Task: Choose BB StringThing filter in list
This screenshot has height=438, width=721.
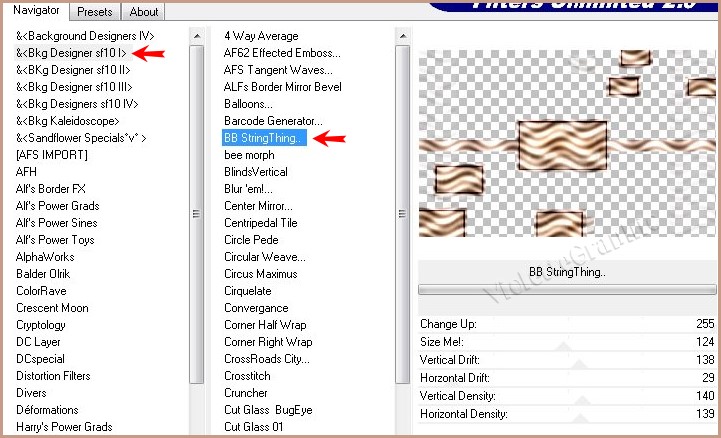Action: tap(265, 138)
